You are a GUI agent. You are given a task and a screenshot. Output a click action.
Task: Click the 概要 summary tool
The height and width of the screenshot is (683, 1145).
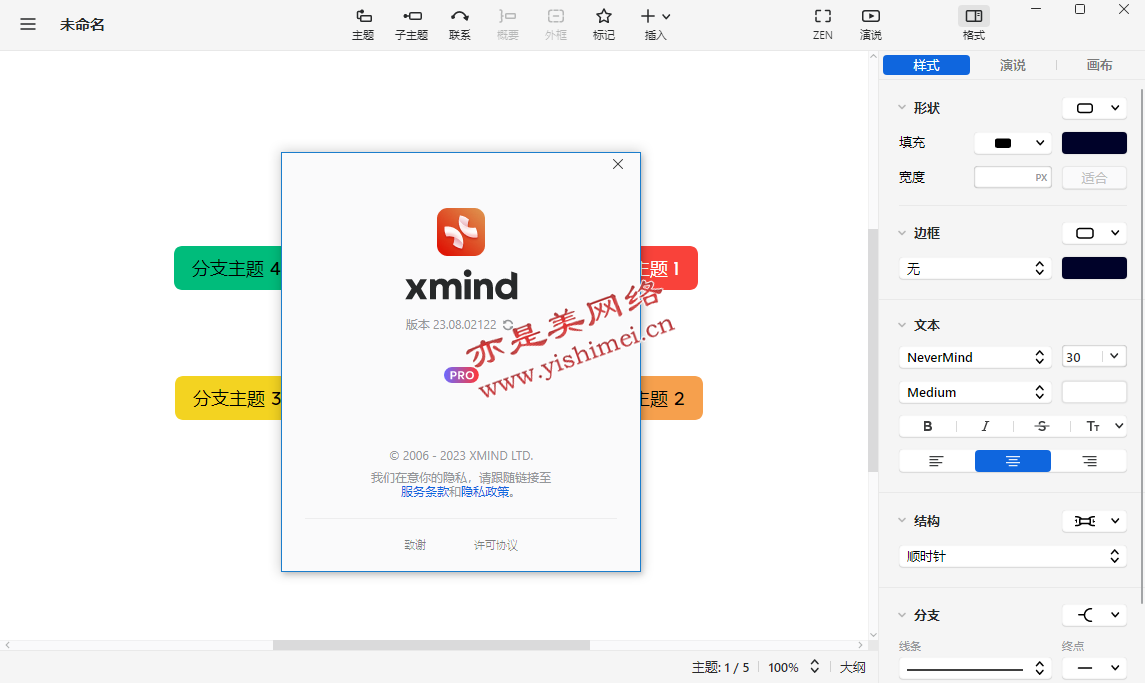pyautogui.click(x=508, y=25)
